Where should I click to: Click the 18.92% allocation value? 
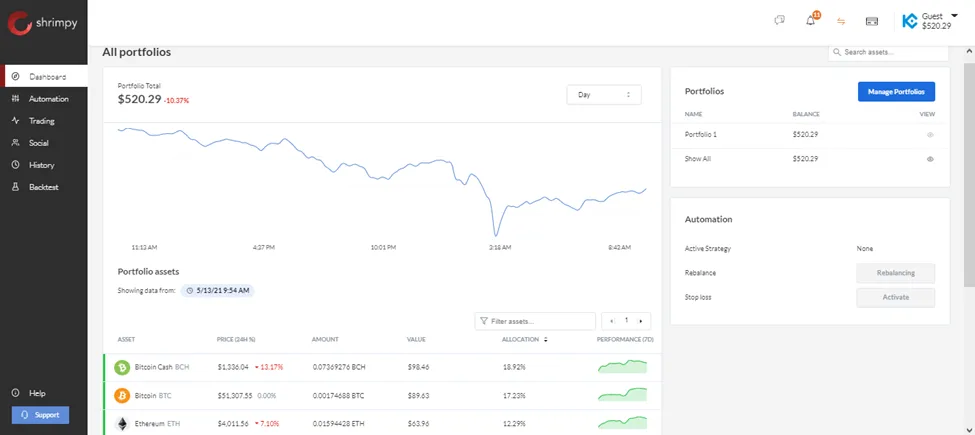tap(514, 367)
